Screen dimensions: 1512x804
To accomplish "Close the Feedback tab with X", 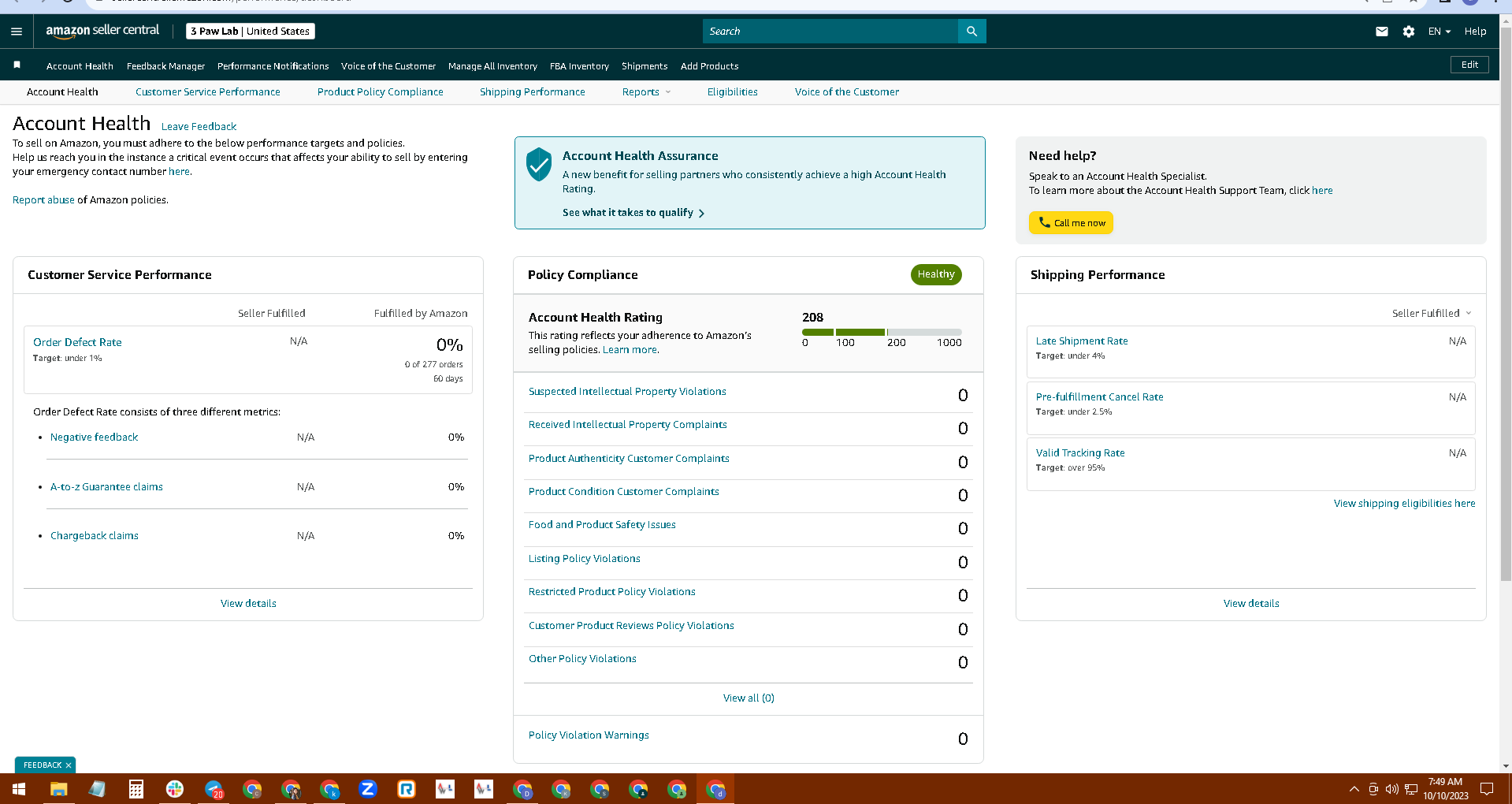I will [69, 765].
